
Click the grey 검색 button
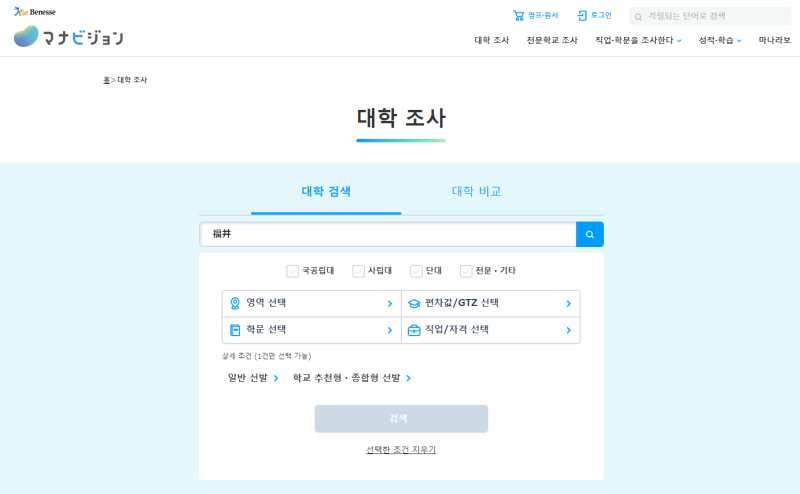[x=401, y=418]
